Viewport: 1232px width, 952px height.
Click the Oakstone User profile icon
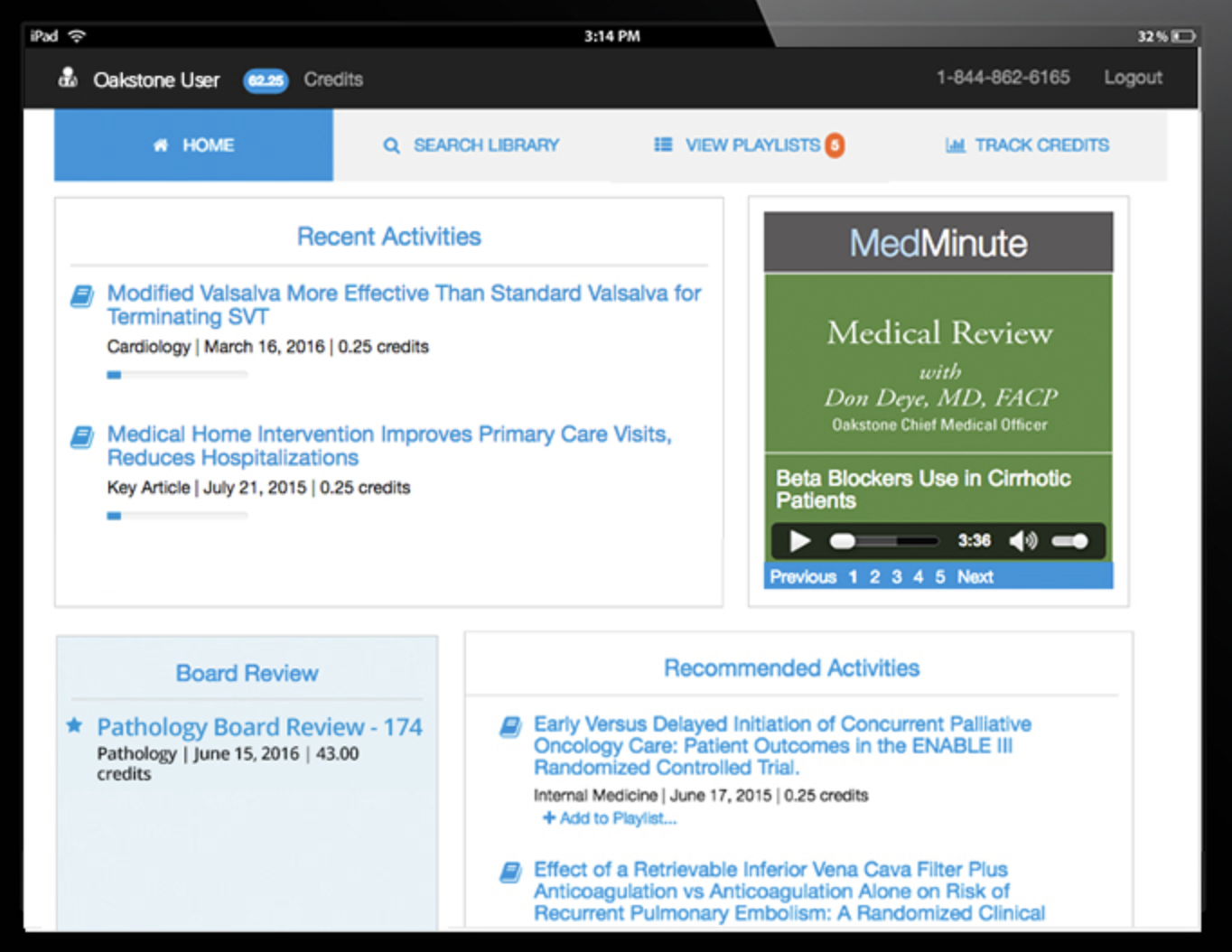tap(68, 79)
